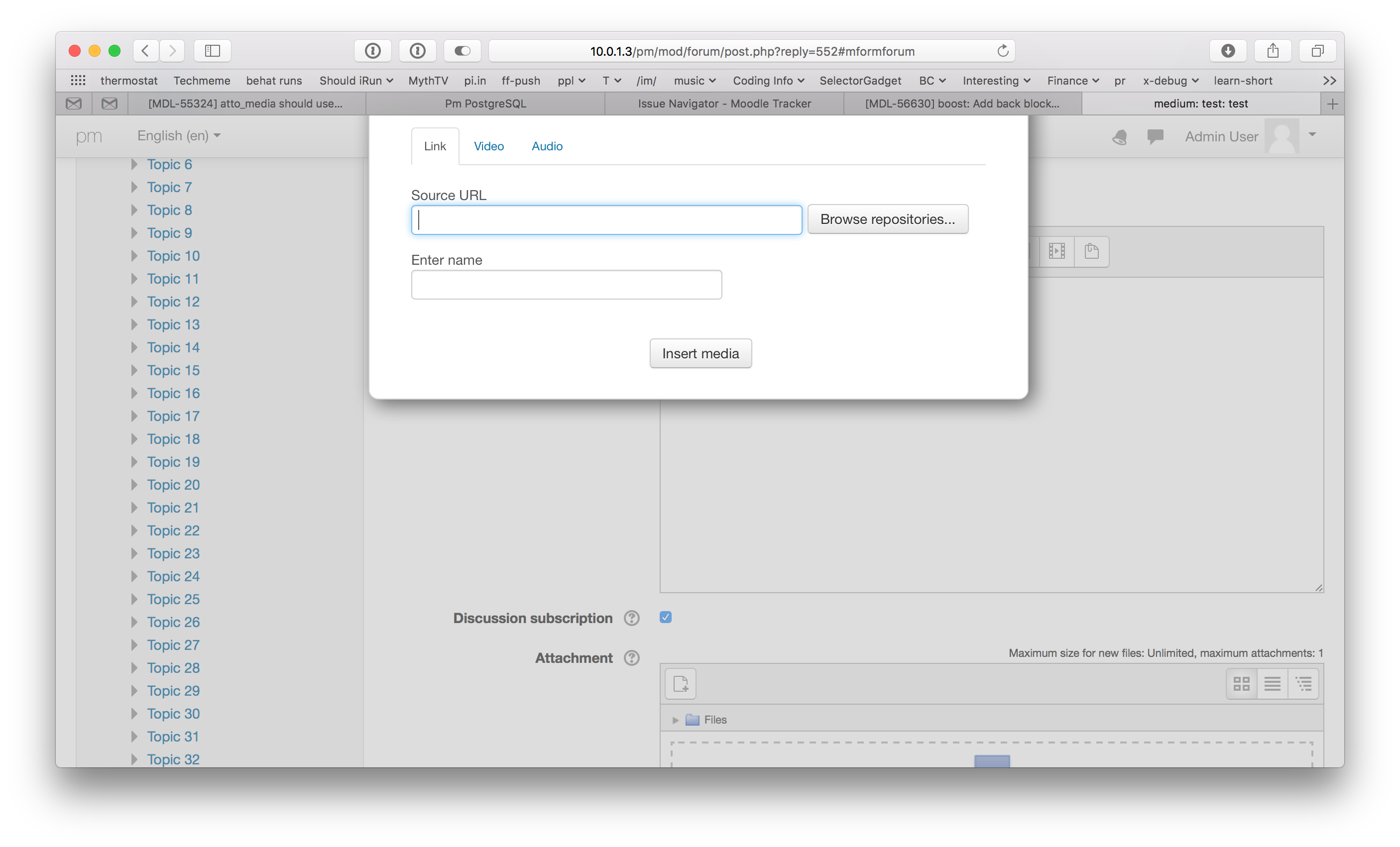Expand the Topic 6 triangle

[x=134, y=164]
